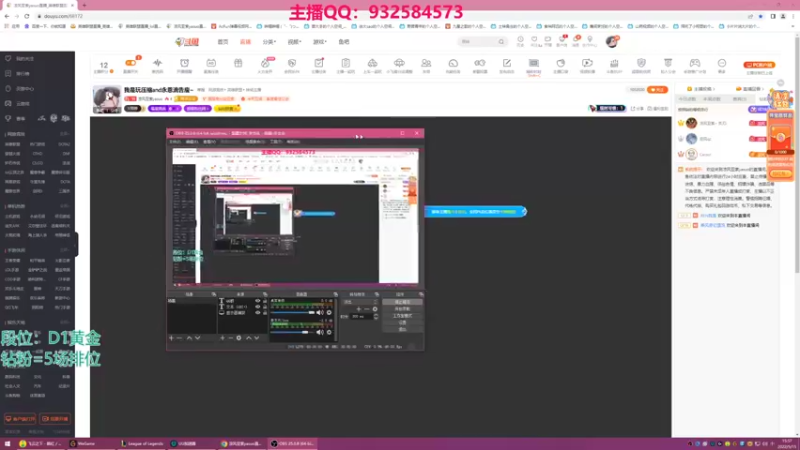Click the video playback icon in toolbar

(x=587, y=63)
